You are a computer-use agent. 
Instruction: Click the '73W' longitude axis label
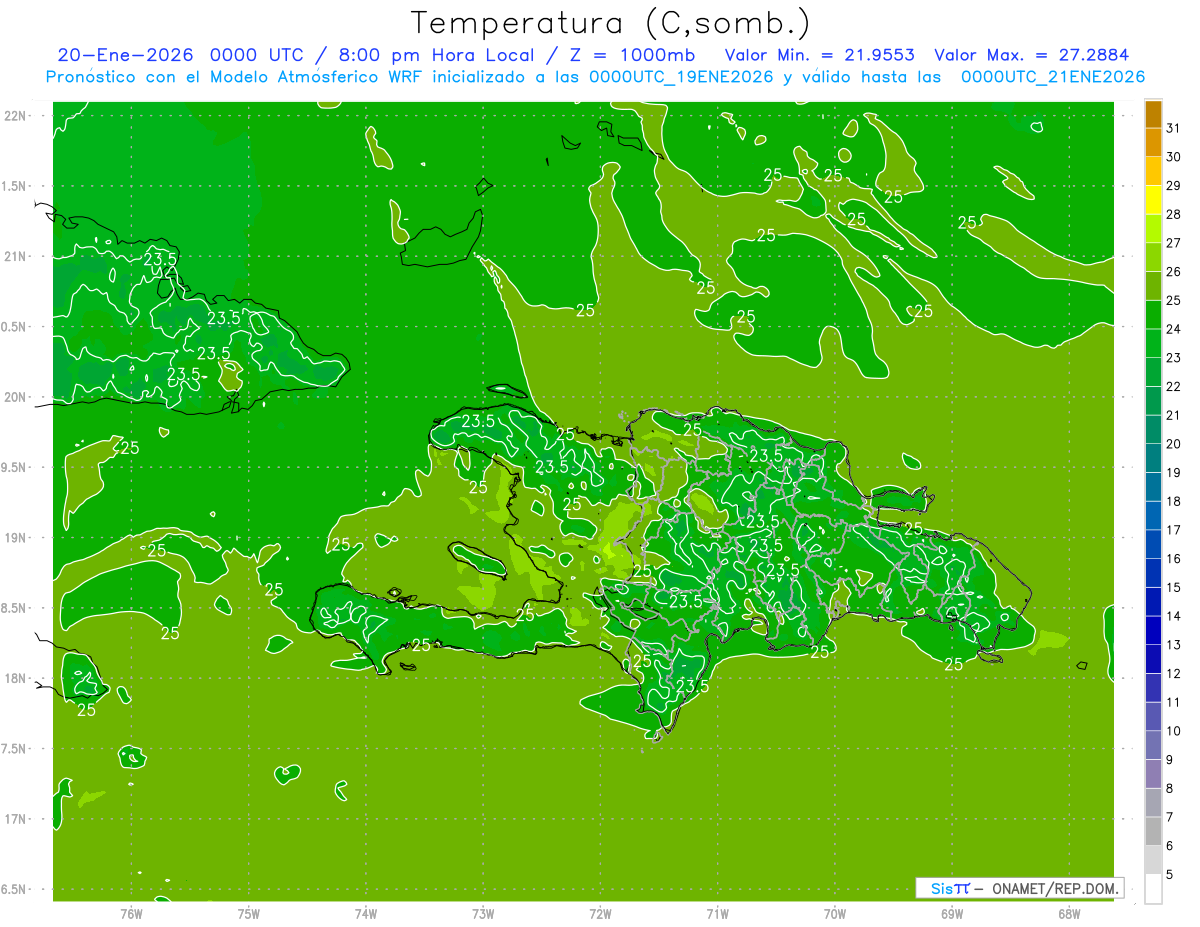click(483, 914)
